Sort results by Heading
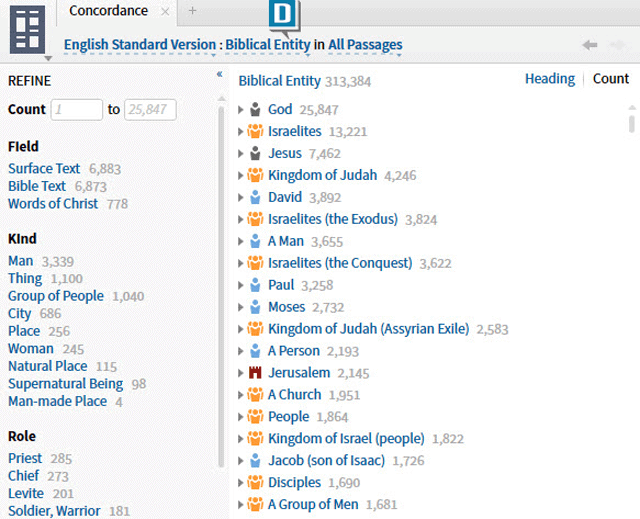 (x=550, y=79)
